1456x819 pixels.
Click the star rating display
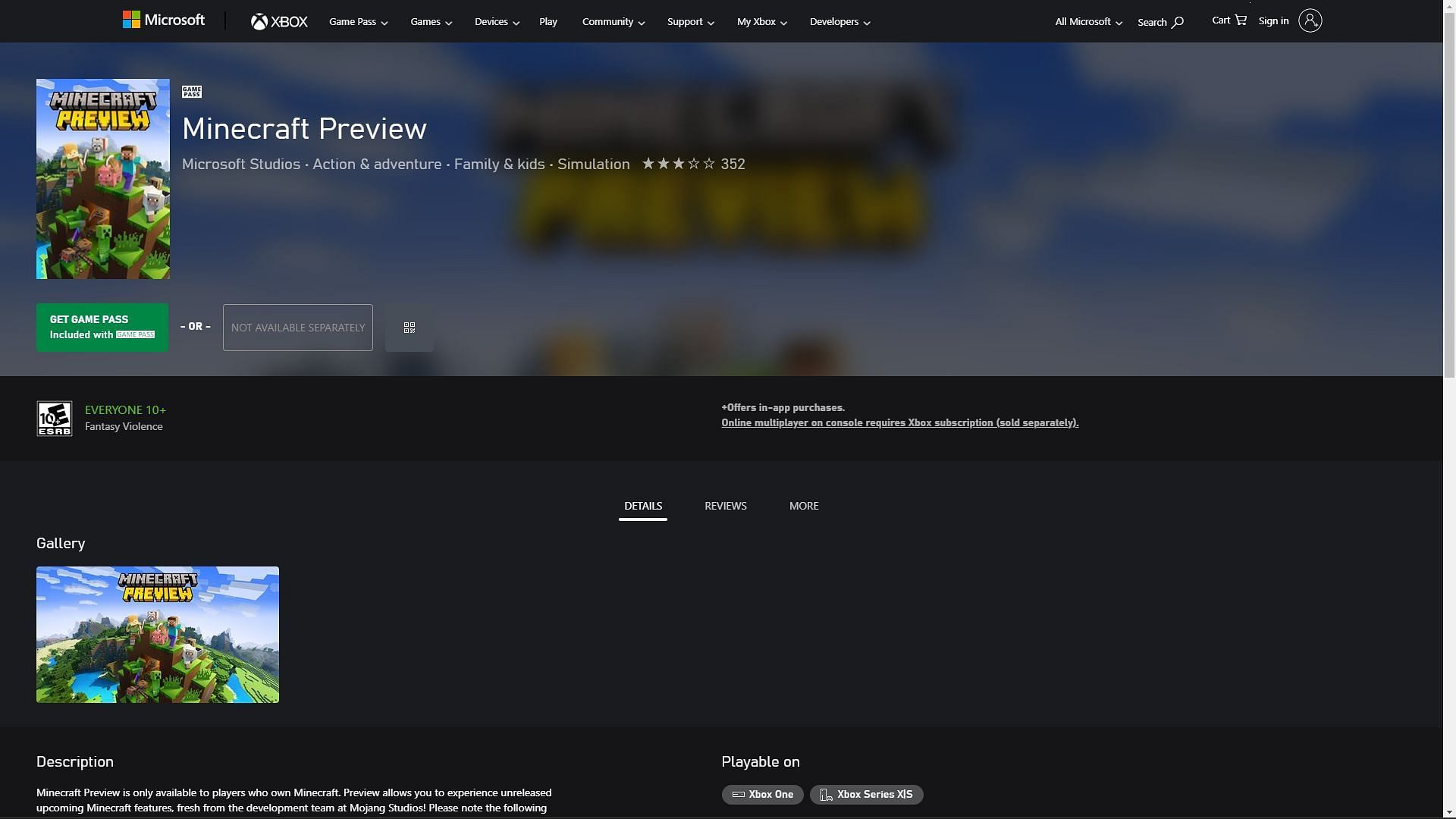tap(679, 164)
